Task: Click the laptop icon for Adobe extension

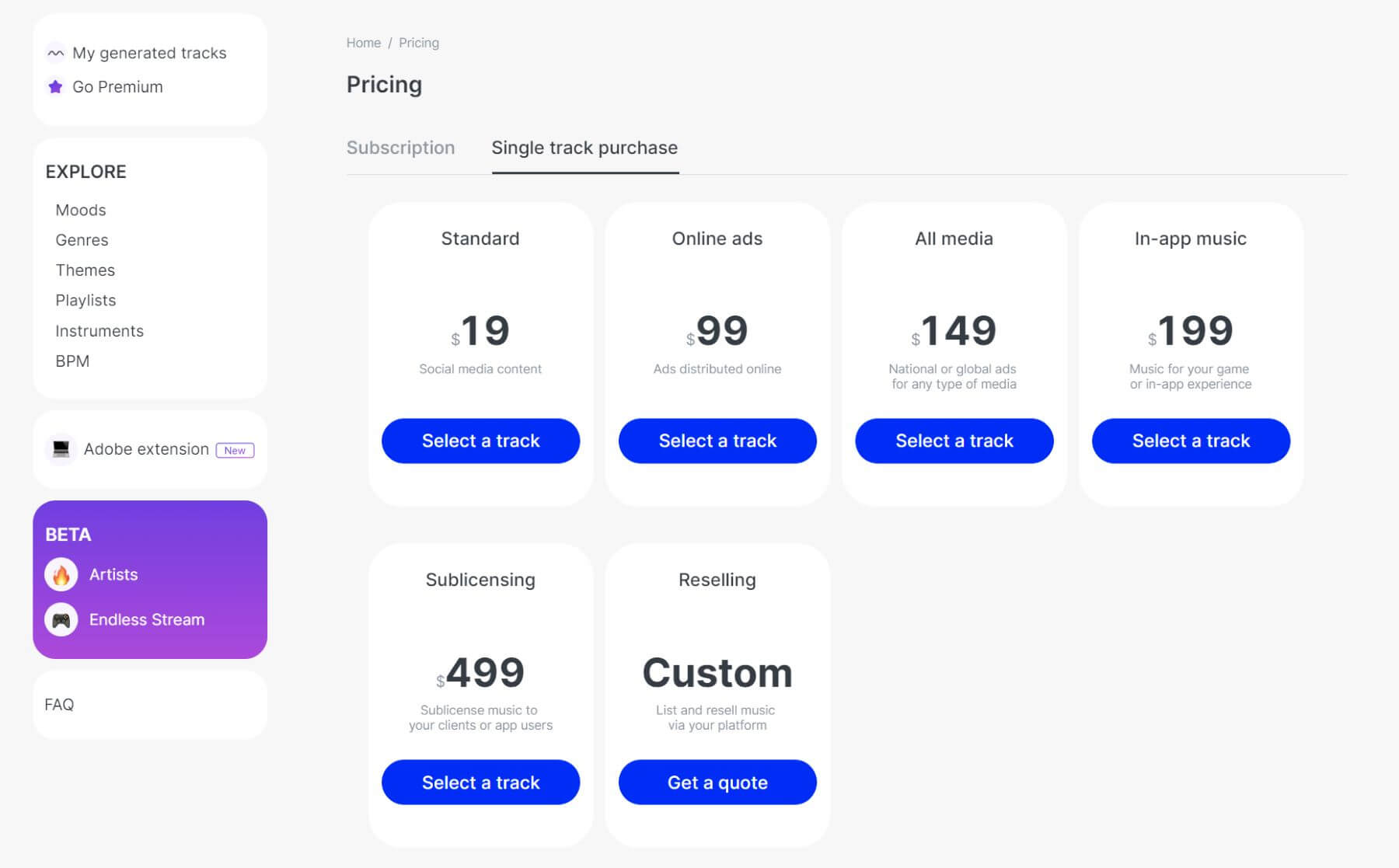Action: tap(61, 449)
